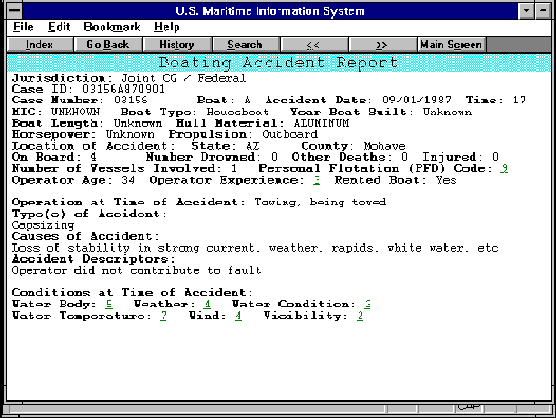This screenshot has height=418, width=556.
Task: Click the Search button
Action: 245,45
